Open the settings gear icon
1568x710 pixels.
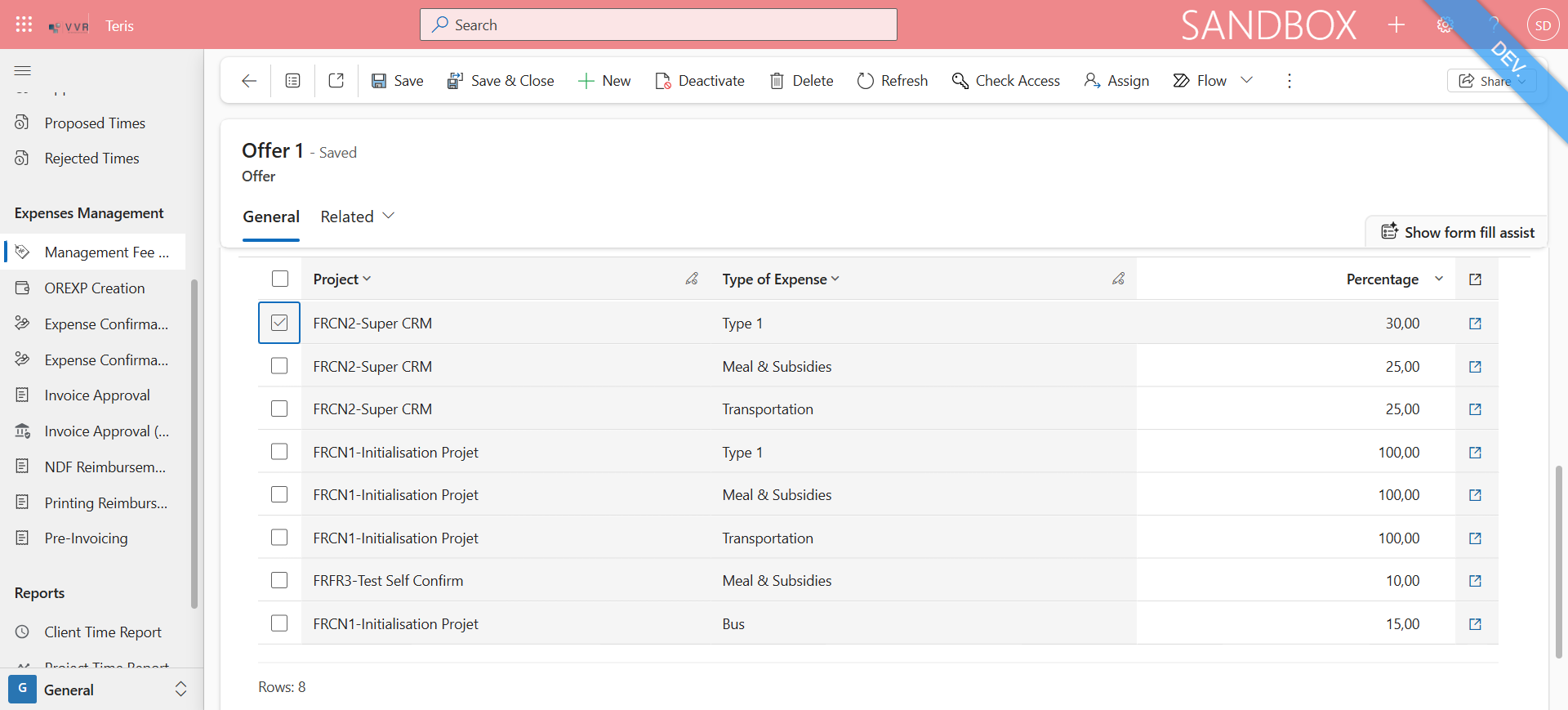(1445, 25)
